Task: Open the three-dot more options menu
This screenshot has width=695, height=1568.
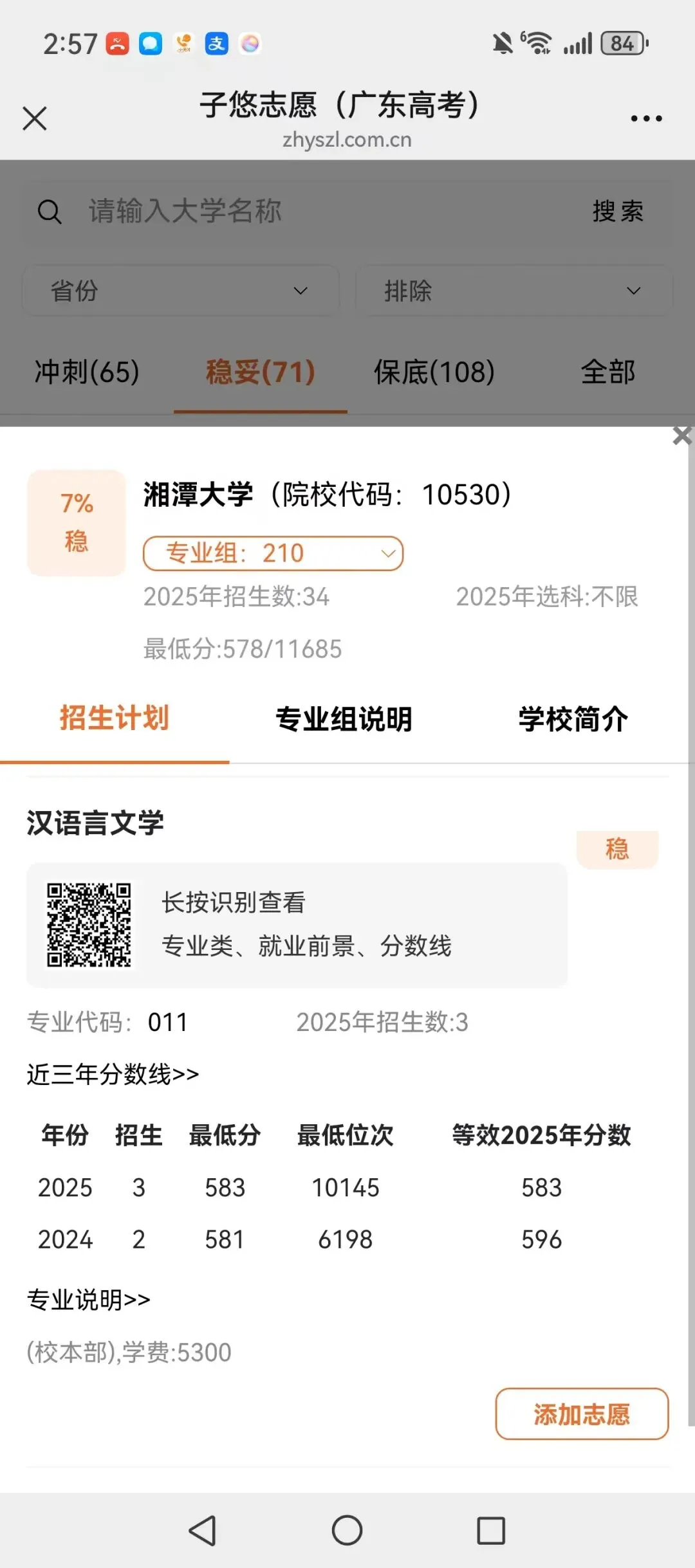Action: [x=646, y=118]
